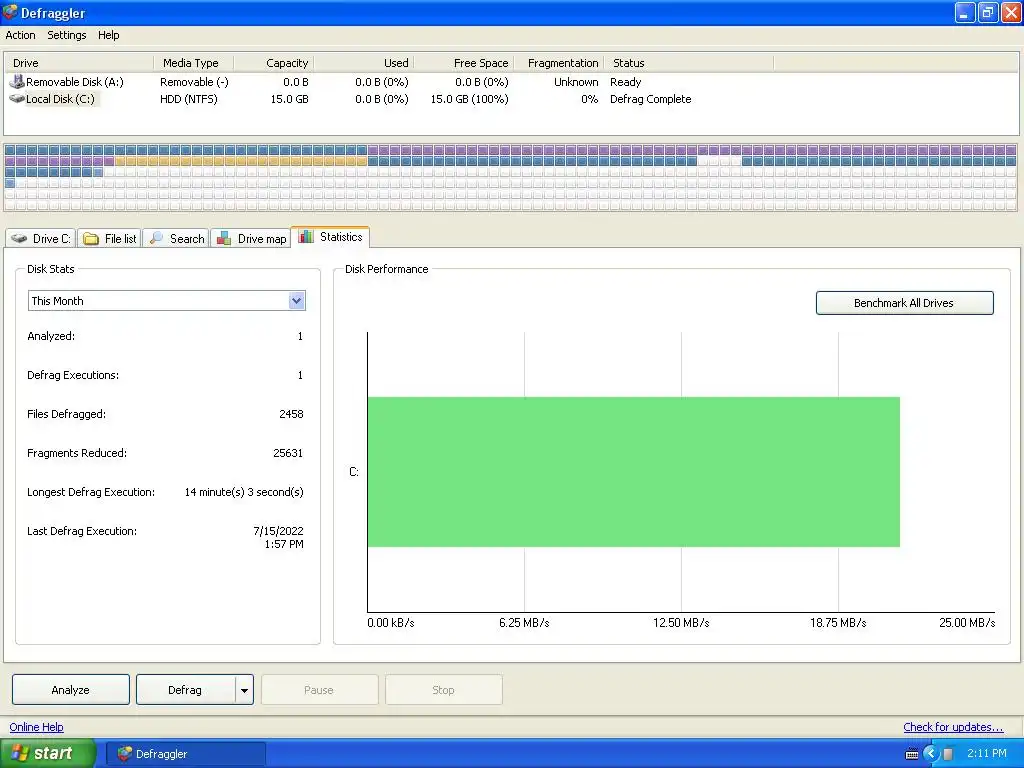1024x768 pixels.
Task: Click the 'Ready' status of drive A:
Action: coord(626,82)
